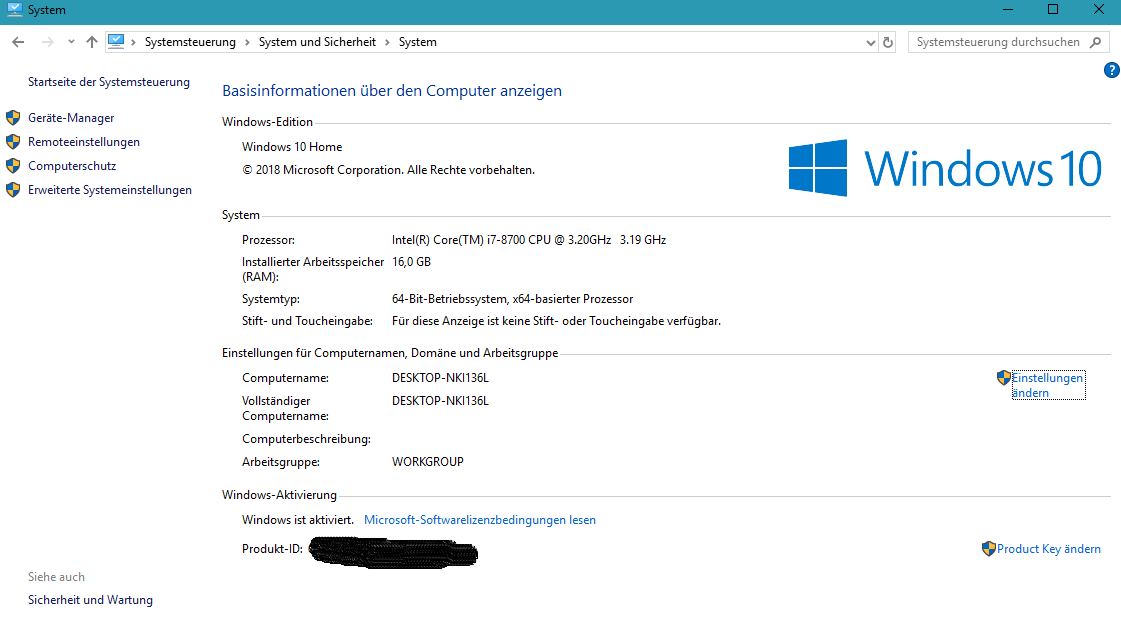Click the System window title bar icon
Screen dimensions: 1121x625
click(x=14, y=9)
